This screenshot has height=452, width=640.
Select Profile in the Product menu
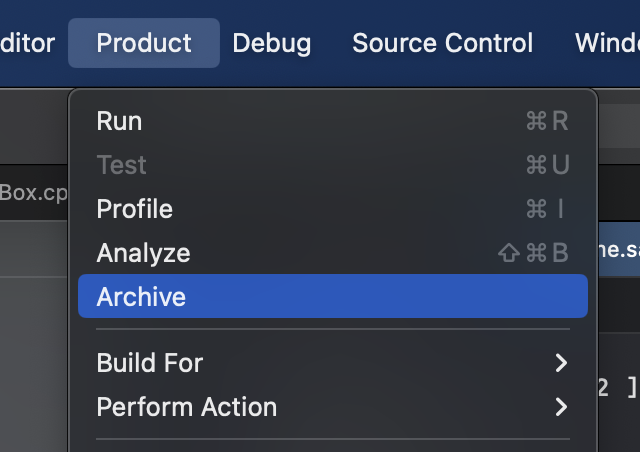(134, 209)
